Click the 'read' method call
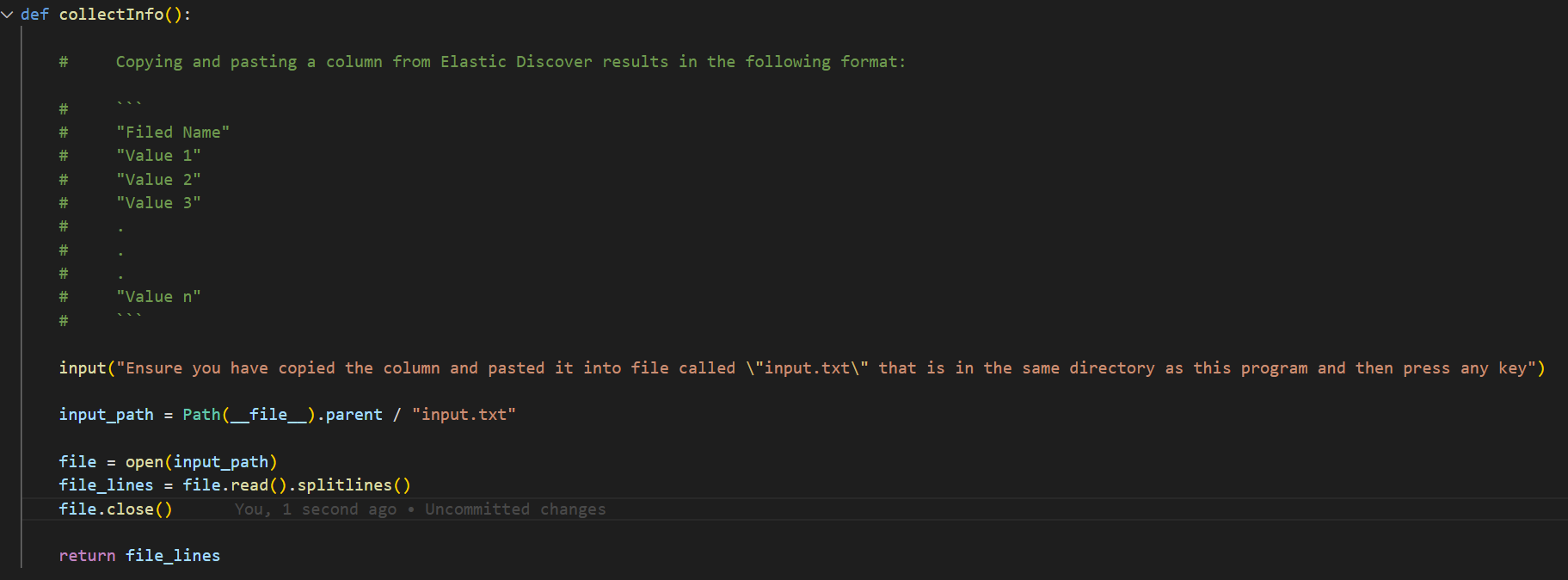The image size is (1568, 580). point(249,485)
